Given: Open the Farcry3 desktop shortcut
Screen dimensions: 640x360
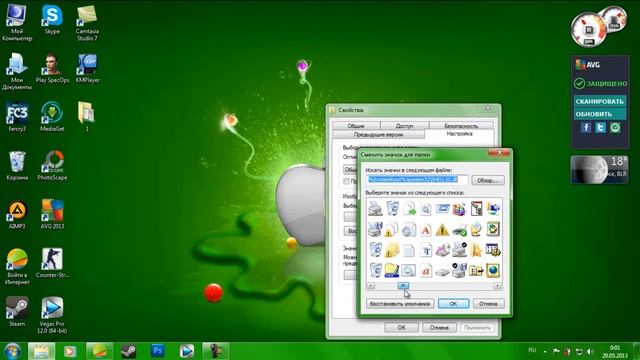Looking at the screenshot, I should click(17, 117).
